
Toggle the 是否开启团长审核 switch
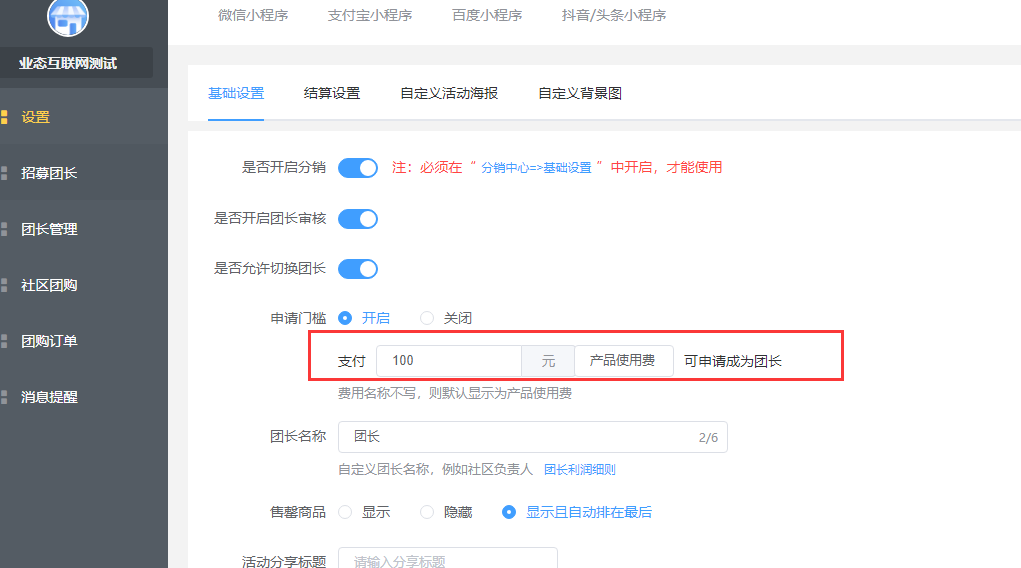click(357, 219)
